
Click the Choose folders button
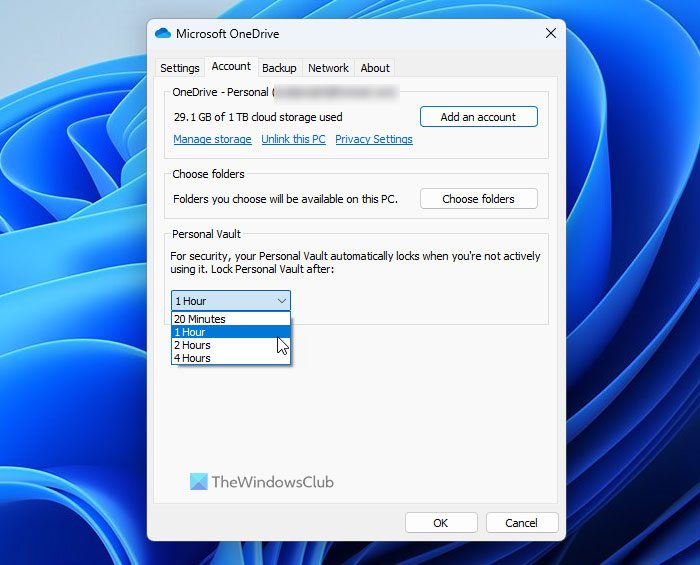(x=479, y=199)
